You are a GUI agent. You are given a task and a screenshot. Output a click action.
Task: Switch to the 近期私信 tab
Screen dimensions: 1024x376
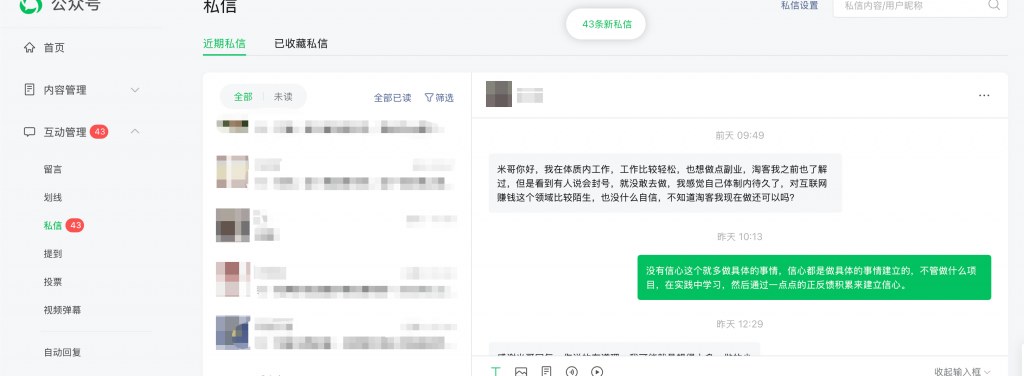[224, 44]
